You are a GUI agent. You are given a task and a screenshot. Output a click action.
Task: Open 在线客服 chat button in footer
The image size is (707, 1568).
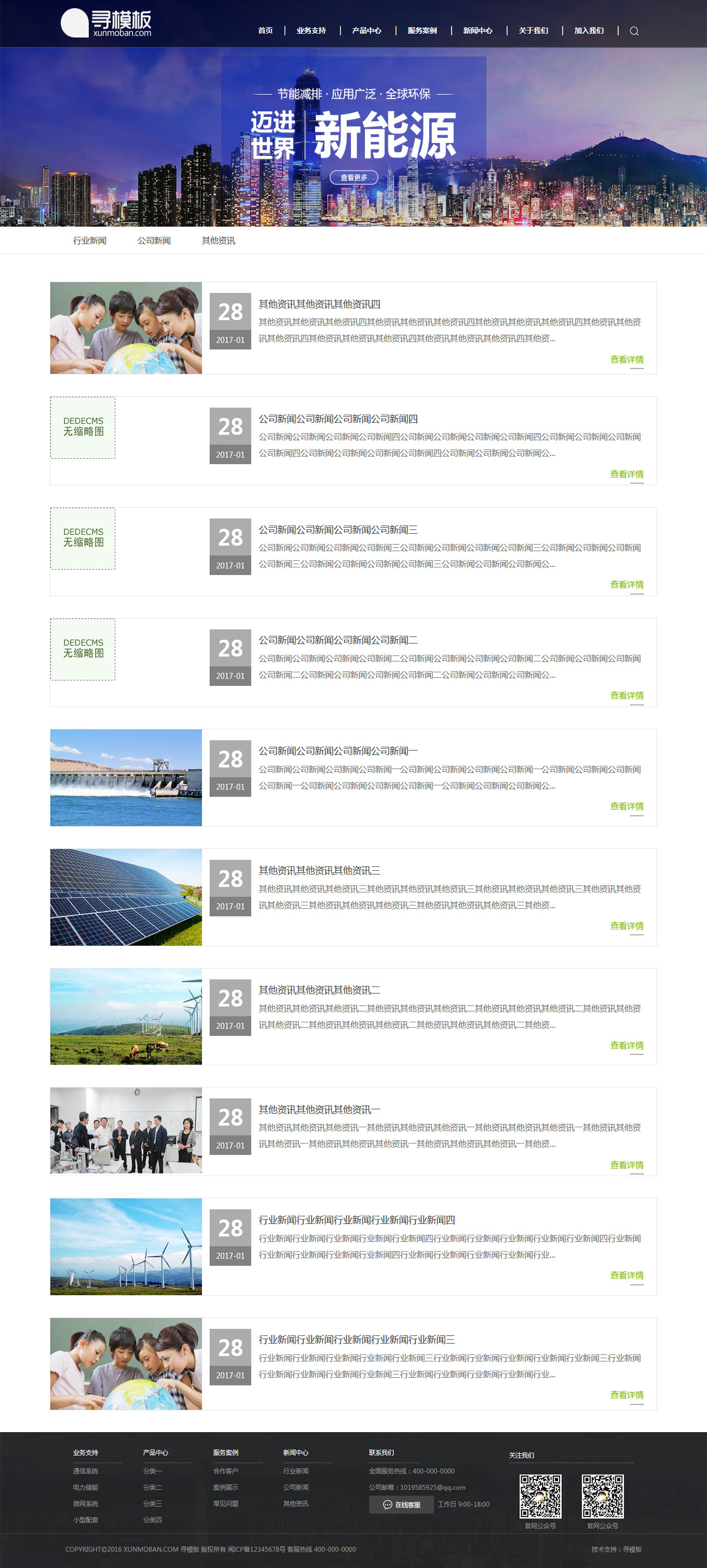click(x=401, y=1504)
